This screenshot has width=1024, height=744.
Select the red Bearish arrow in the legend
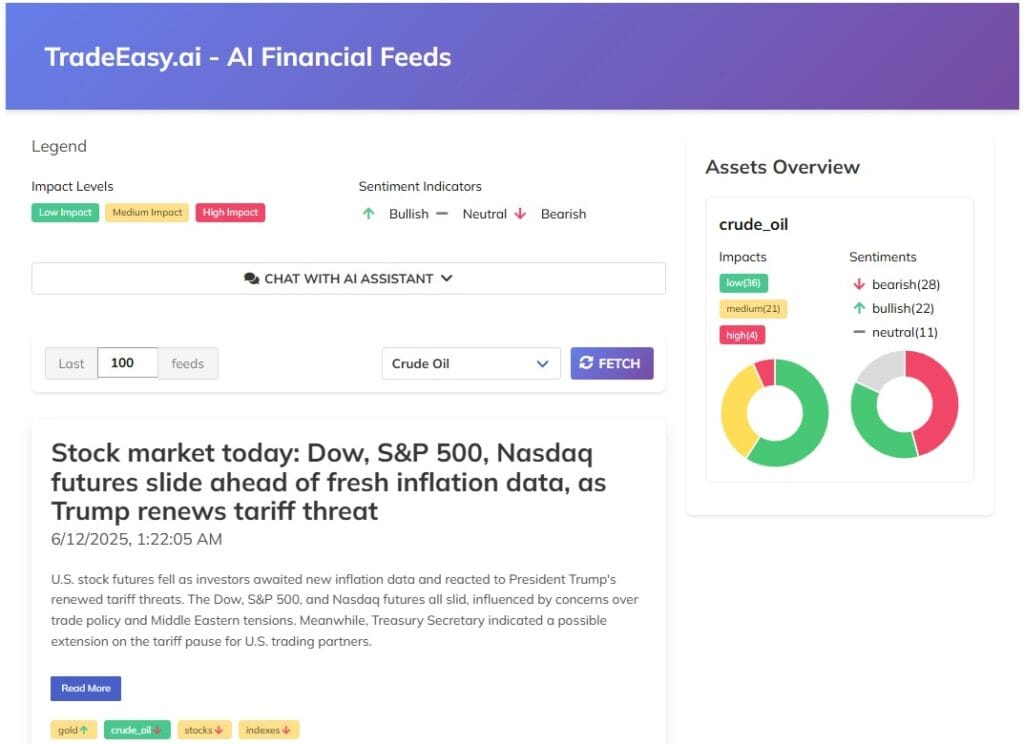(x=521, y=213)
